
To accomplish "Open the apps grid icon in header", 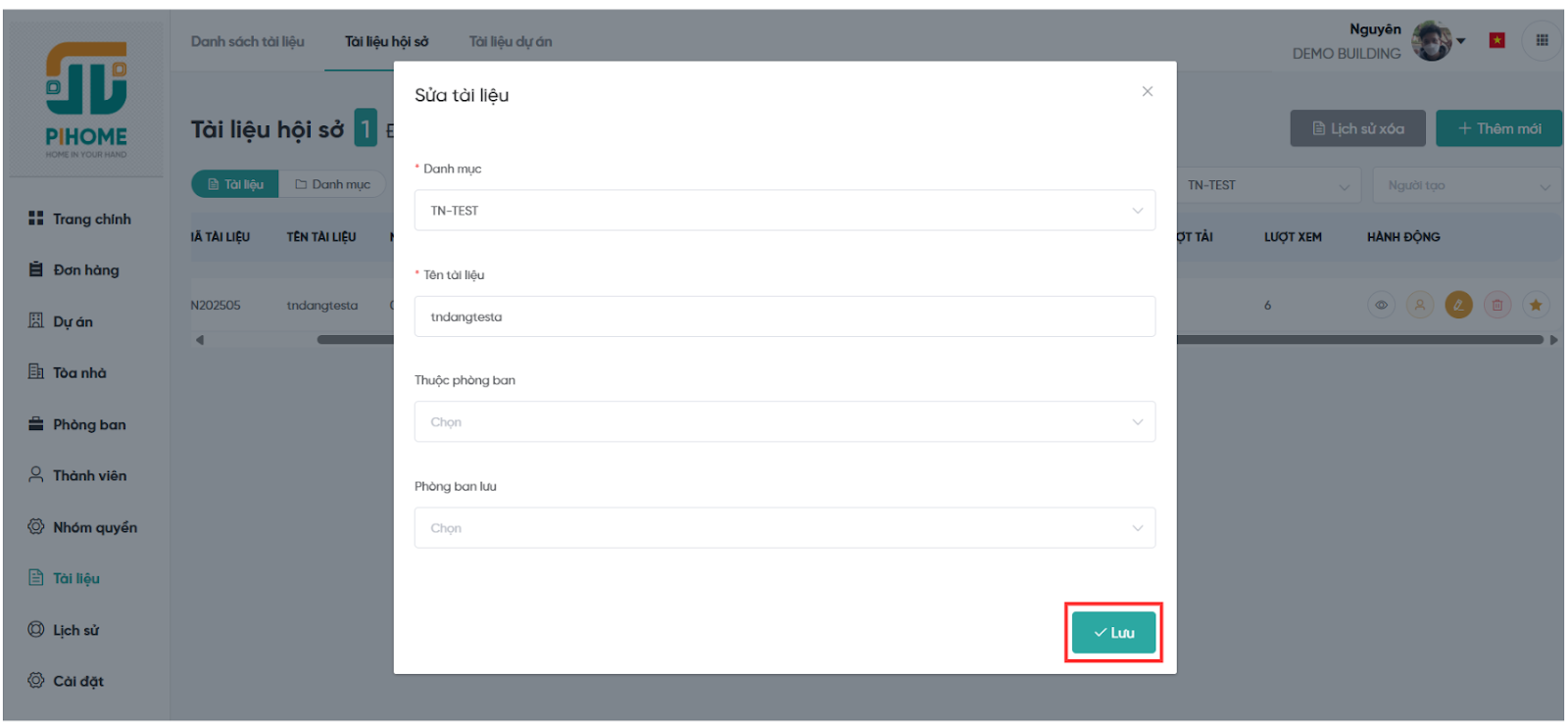I will (x=1542, y=40).
